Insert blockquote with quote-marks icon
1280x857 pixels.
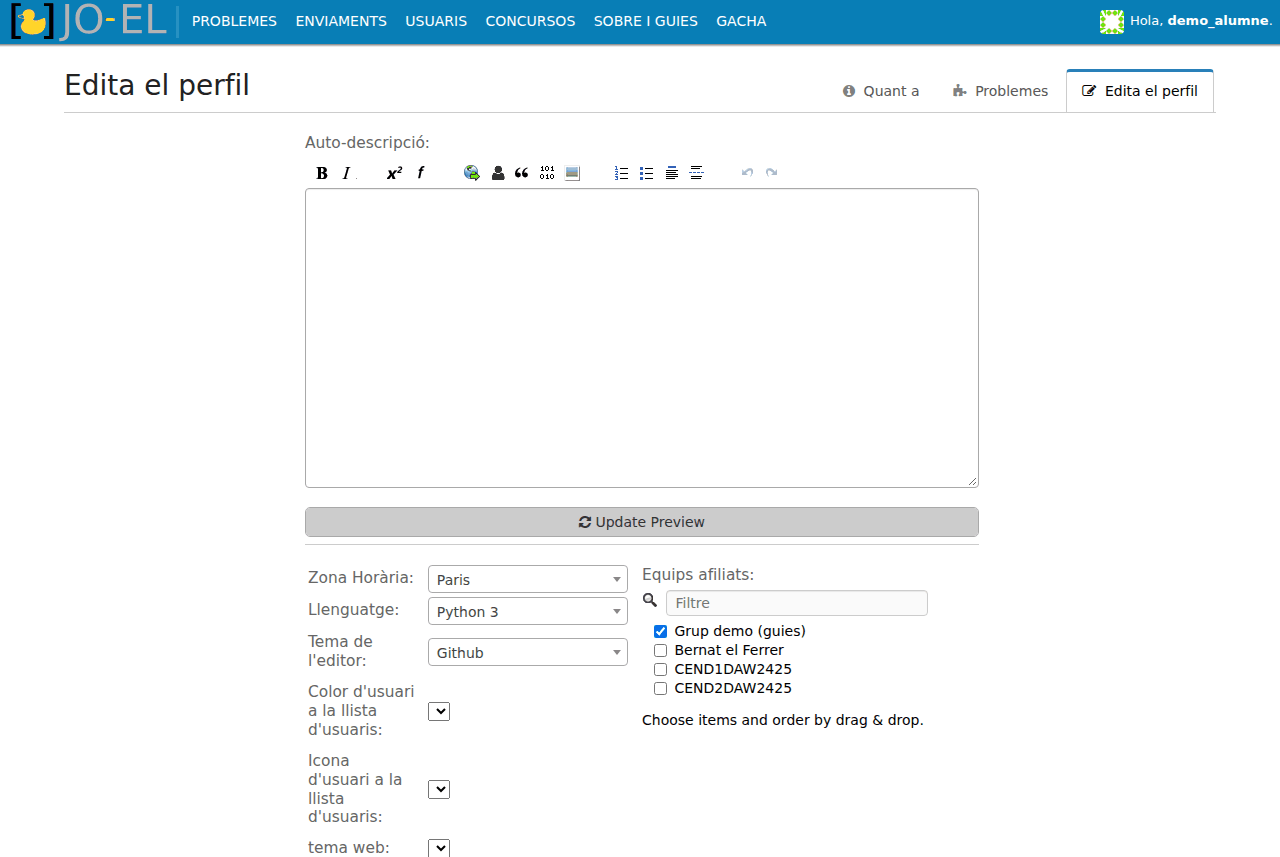point(522,173)
